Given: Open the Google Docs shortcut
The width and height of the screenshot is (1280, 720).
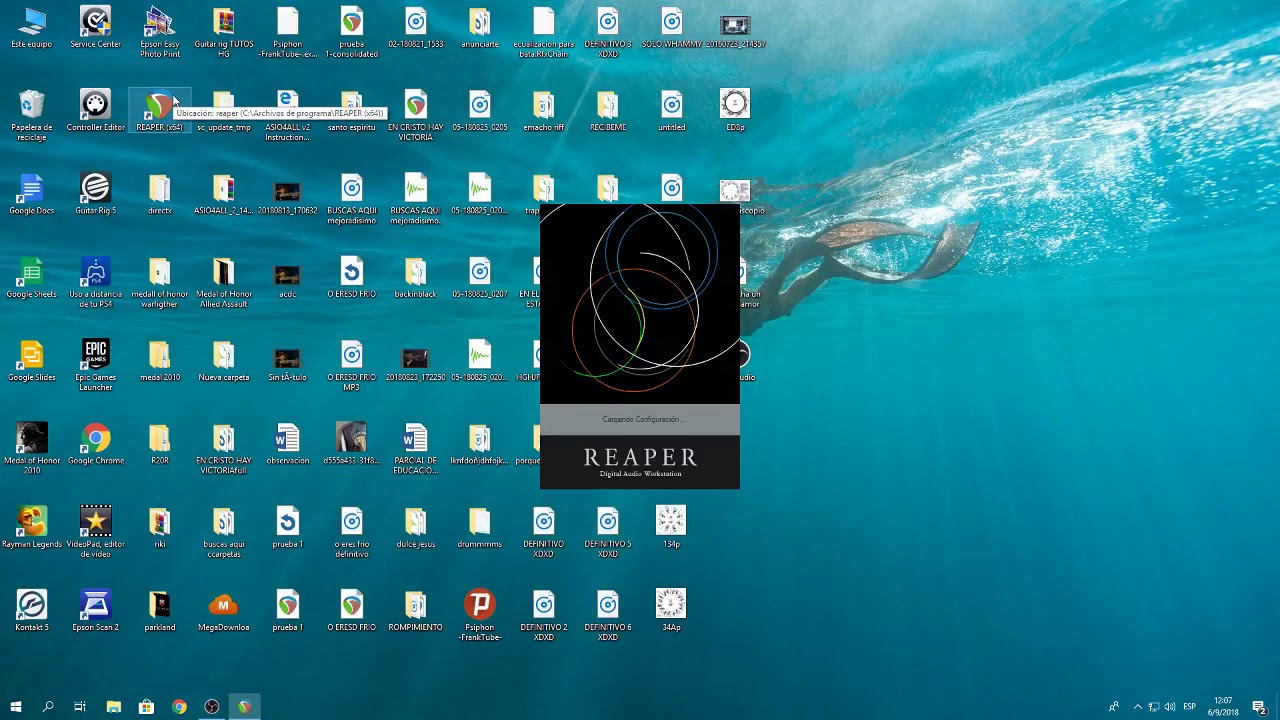Looking at the screenshot, I should (x=32, y=194).
